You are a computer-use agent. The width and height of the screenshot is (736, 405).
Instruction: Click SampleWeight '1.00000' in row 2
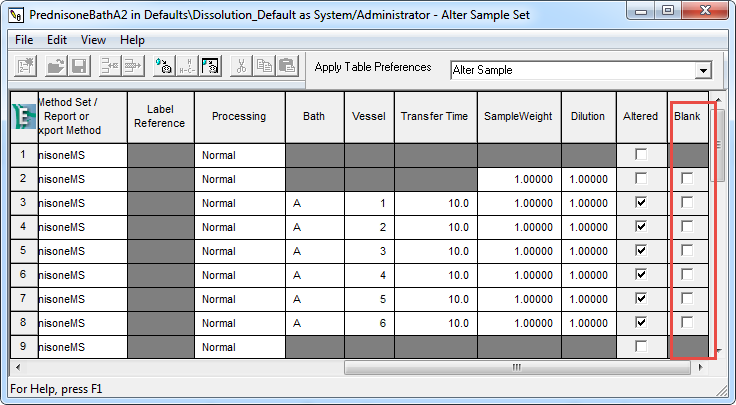pos(519,179)
